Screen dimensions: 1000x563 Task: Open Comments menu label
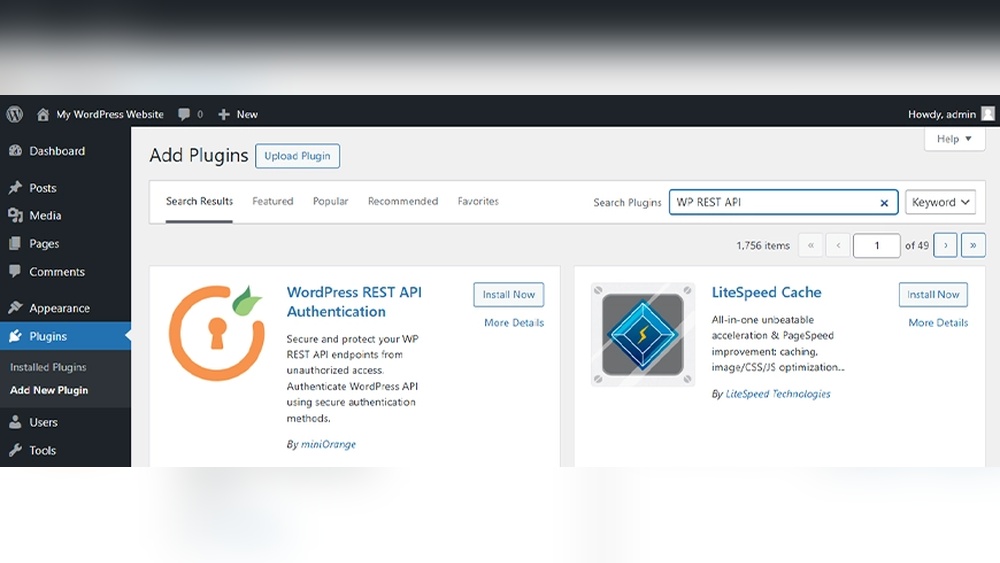coord(57,272)
